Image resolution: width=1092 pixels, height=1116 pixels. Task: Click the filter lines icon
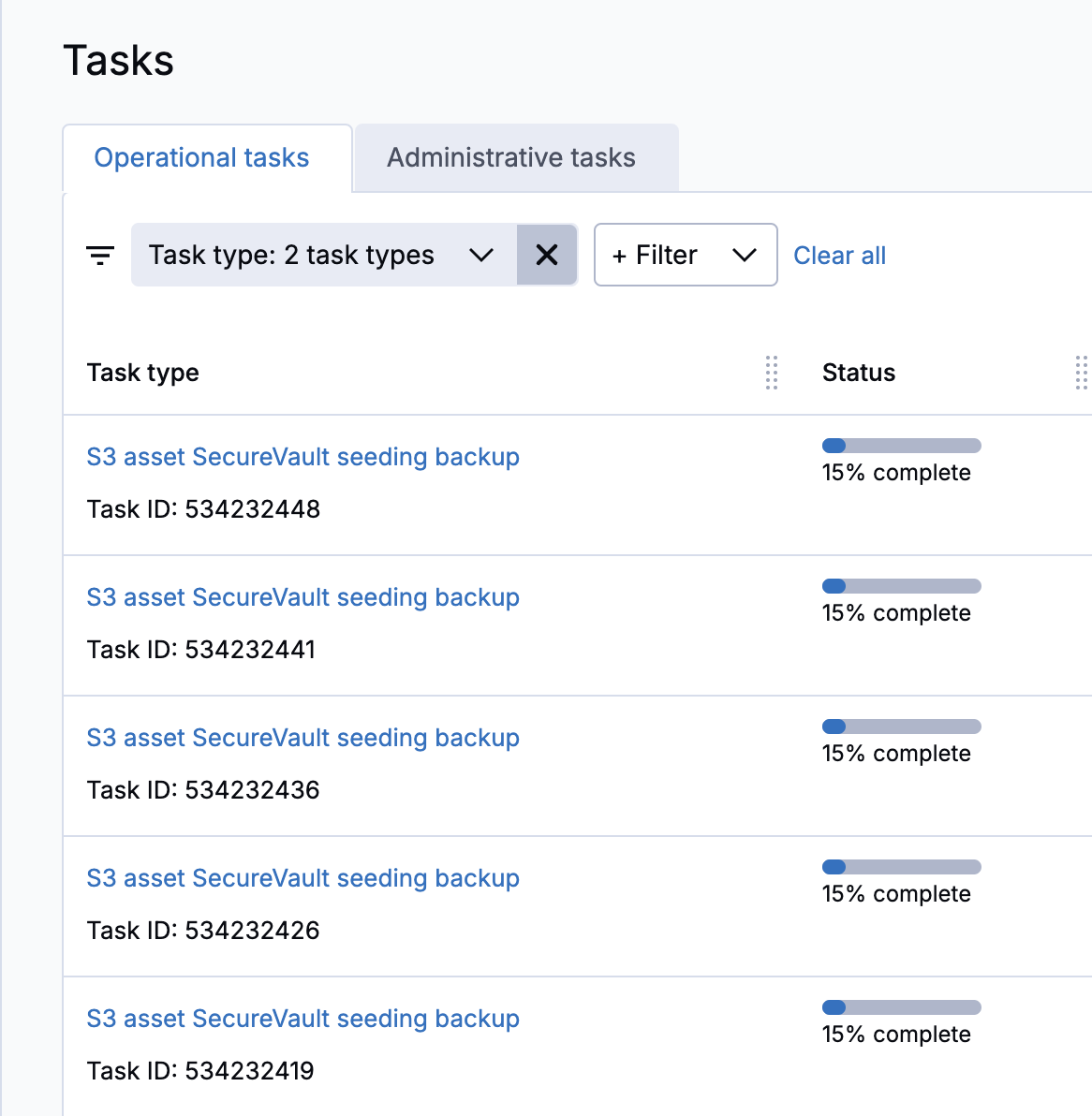pyautogui.click(x=100, y=255)
